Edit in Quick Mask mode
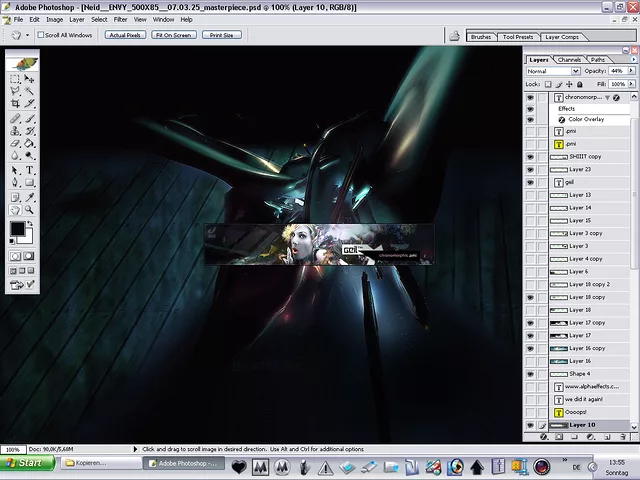 (x=29, y=256)
